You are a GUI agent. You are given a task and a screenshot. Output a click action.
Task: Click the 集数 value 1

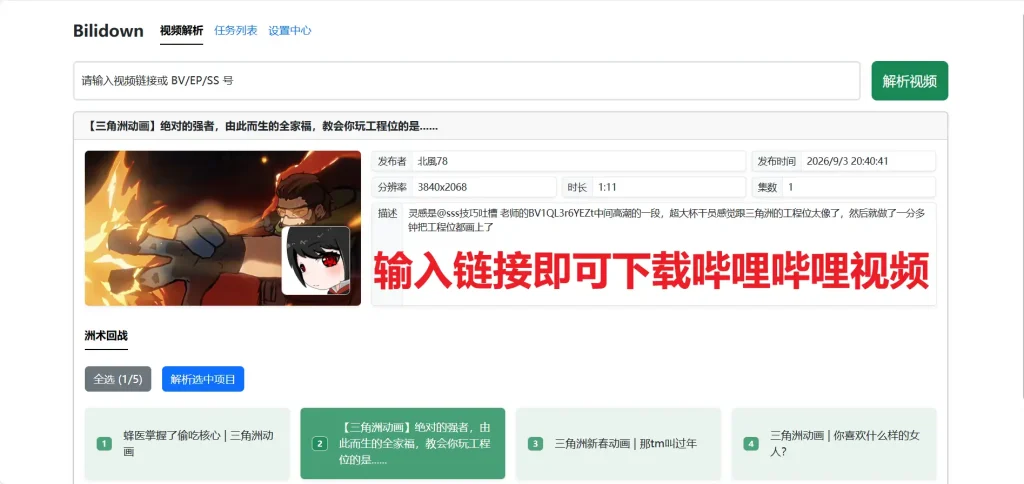coord(791,187)
